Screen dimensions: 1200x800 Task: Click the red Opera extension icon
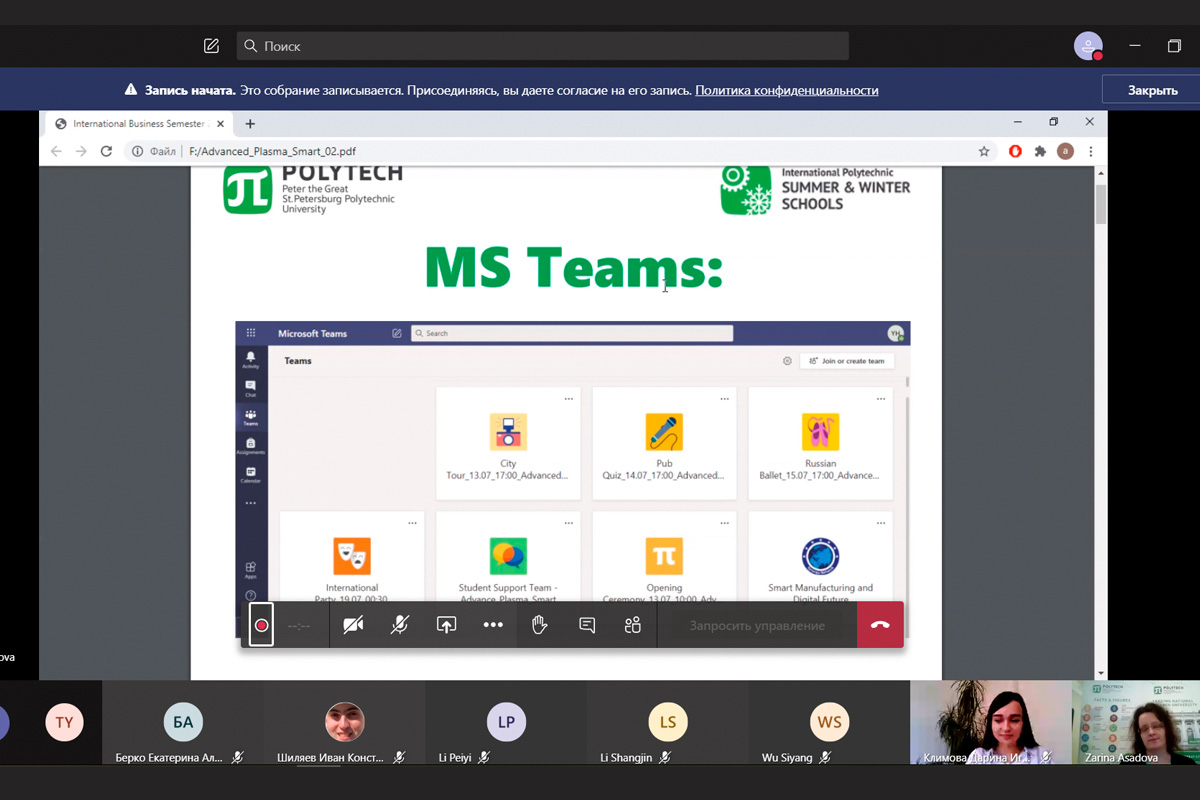(1016, 151)
